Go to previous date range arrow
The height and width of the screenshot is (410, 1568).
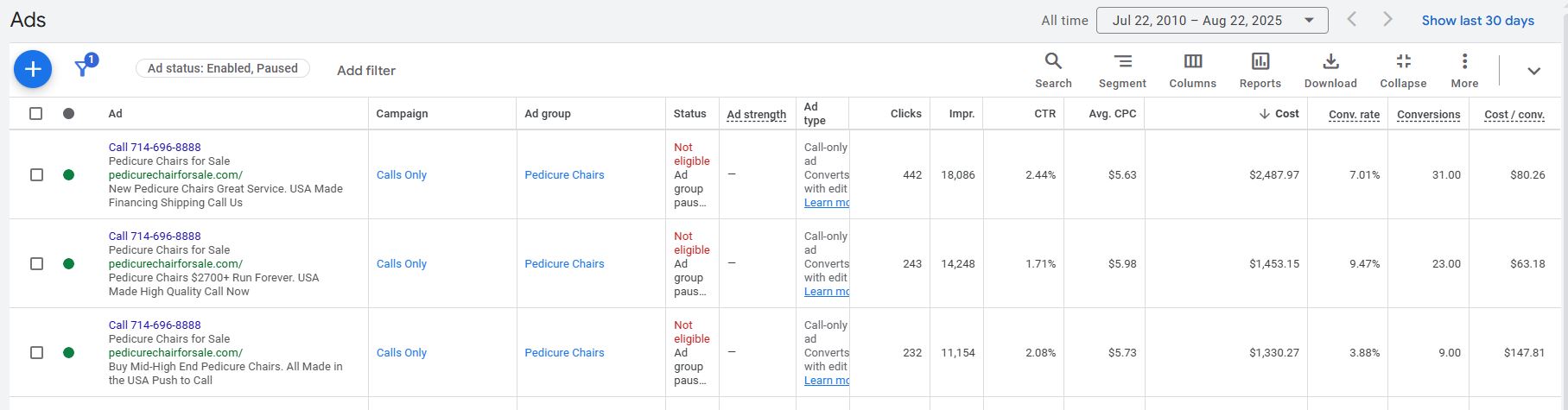point(1352,20)
